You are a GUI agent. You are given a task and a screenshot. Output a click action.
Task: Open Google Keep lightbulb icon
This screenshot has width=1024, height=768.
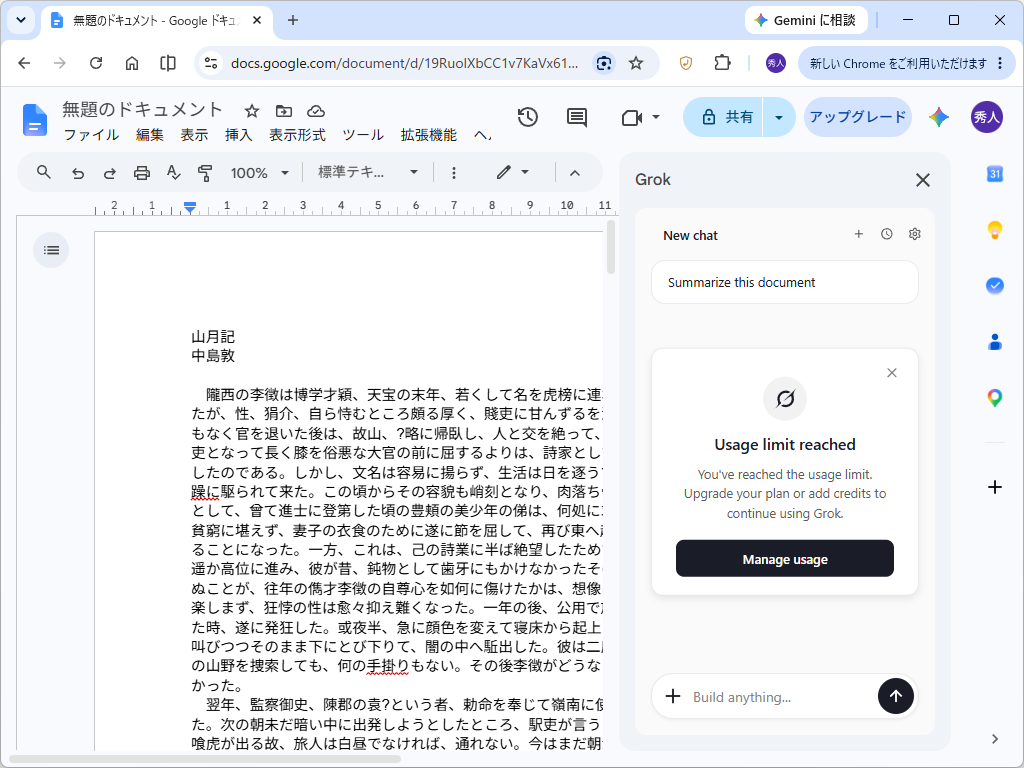pos(994,230)
